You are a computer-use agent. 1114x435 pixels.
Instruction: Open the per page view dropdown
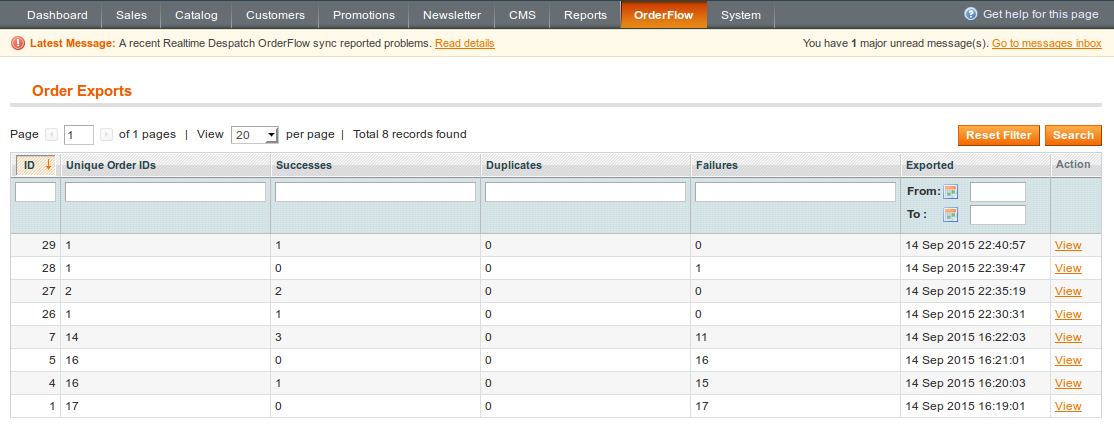[x=254, y=134]
